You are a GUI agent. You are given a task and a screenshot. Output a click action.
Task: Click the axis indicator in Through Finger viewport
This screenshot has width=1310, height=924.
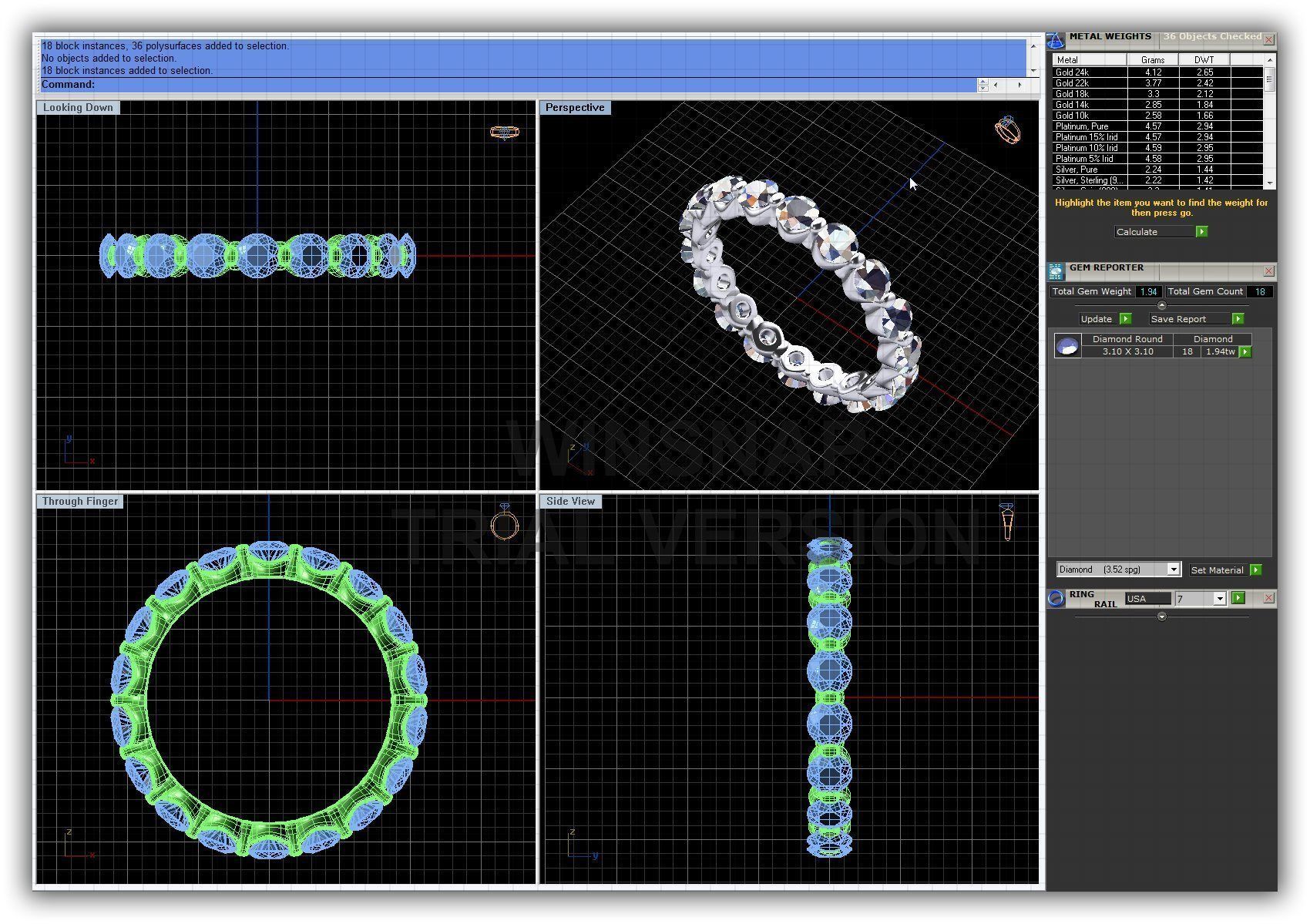point(79,845)
